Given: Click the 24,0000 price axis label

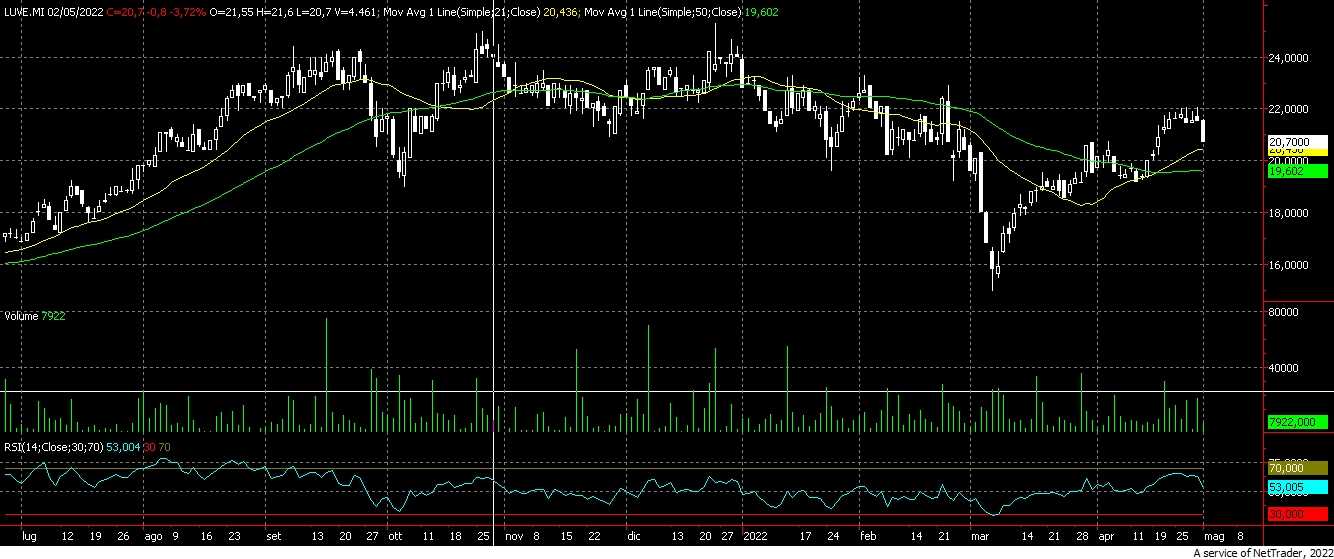Looking at the screenshot, I should tap(1288, 59).
